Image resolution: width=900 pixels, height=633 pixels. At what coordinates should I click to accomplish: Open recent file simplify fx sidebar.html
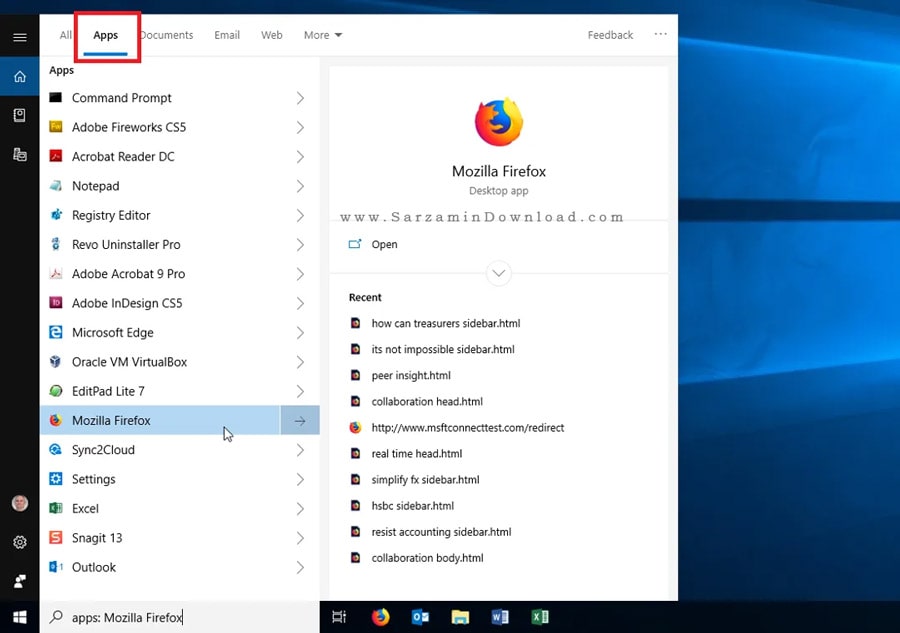[425, 480]
